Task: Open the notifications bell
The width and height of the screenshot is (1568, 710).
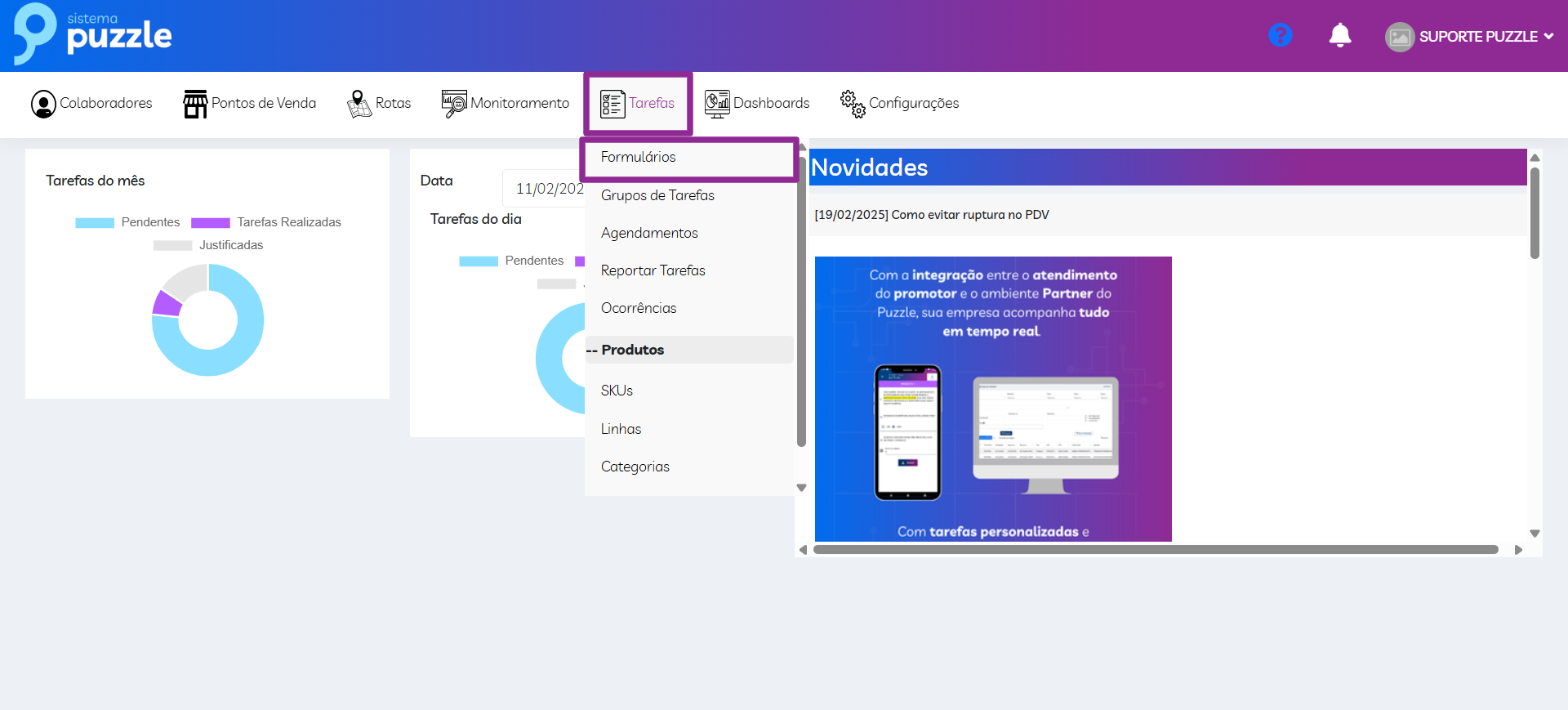Action: click(x=1339, y=35)
